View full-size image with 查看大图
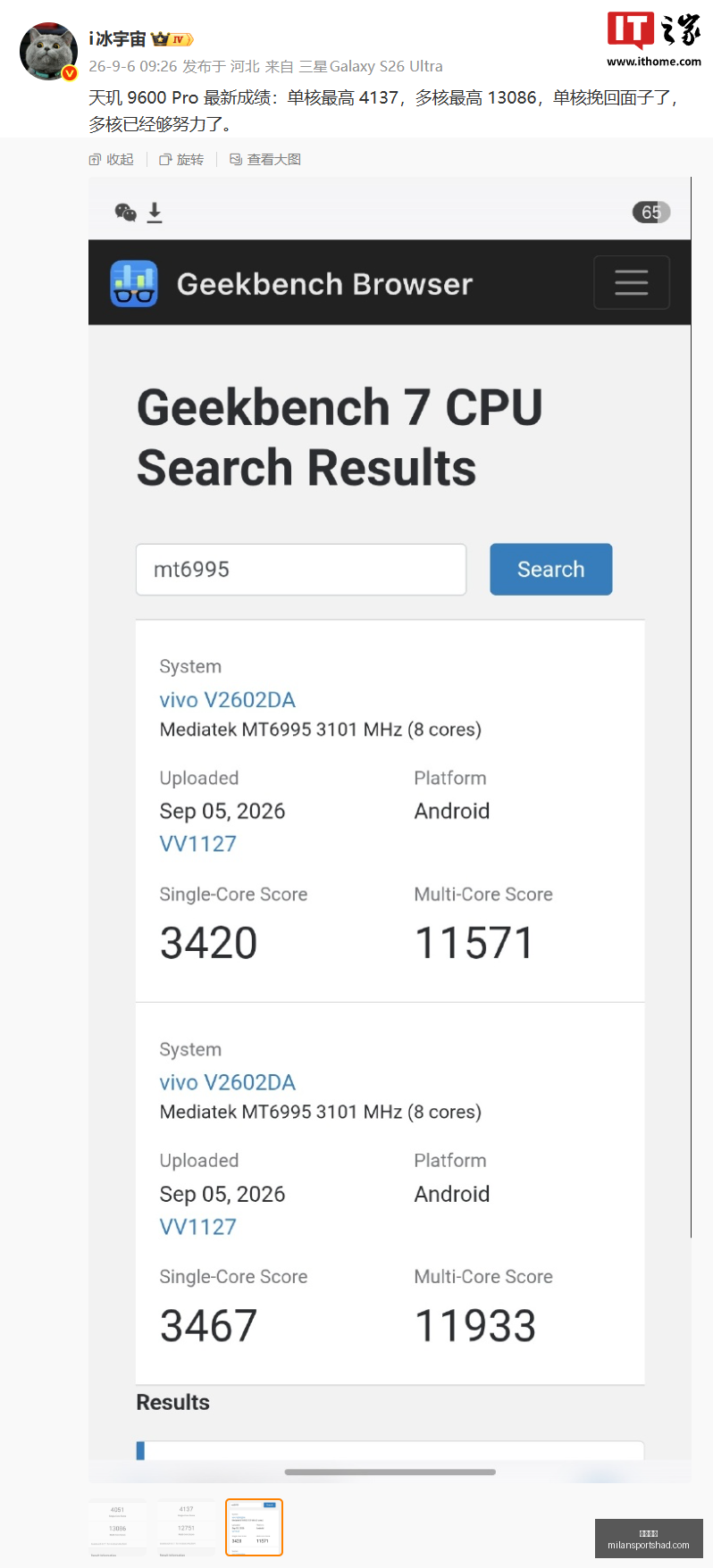The width and height of the screenshot is (713, 1568). (x=265, y=159)
